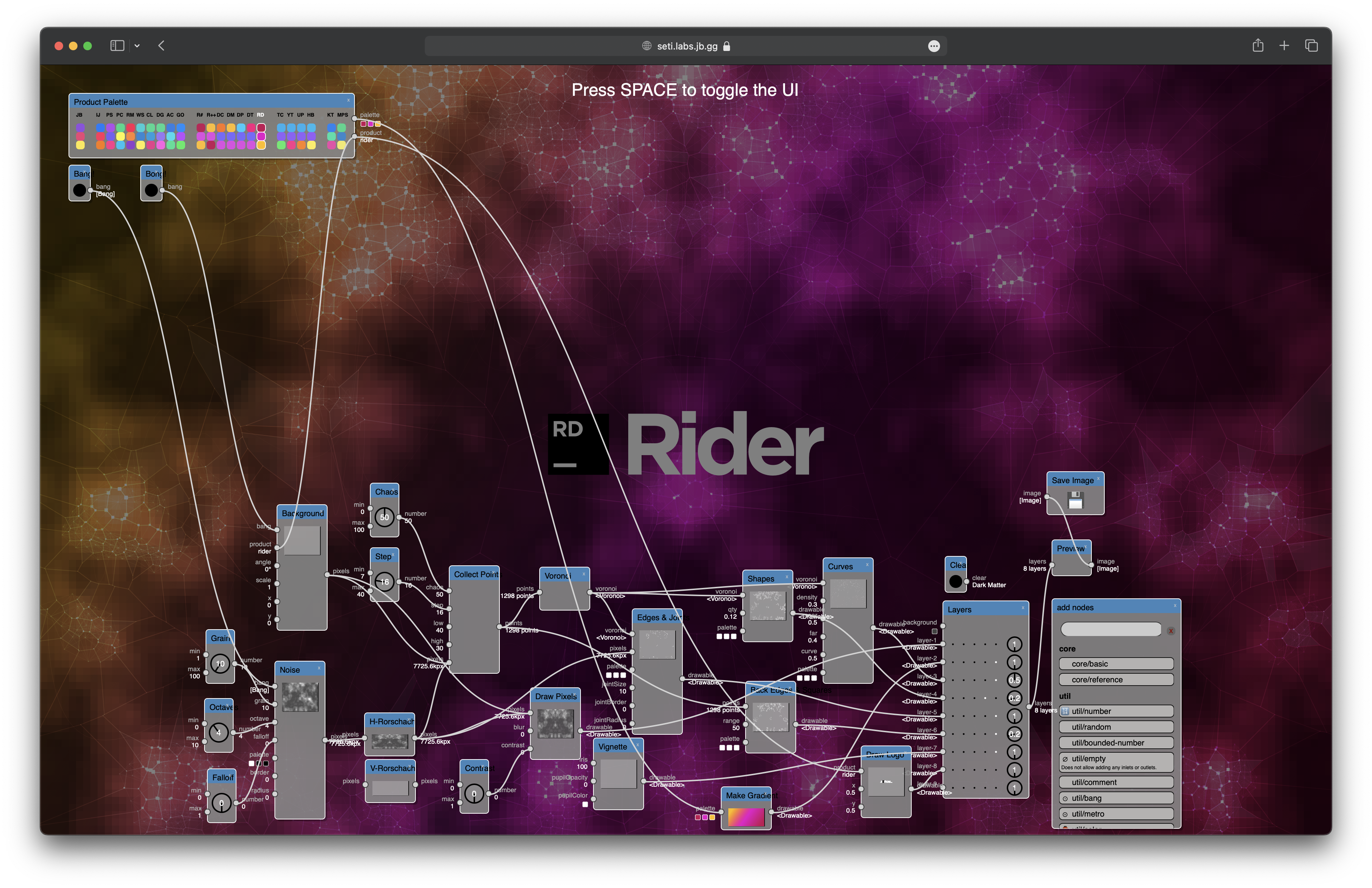This screenshot has width=1372, height=888.
Task: Add a util/bounded-number node
Action: [1116, 743]
